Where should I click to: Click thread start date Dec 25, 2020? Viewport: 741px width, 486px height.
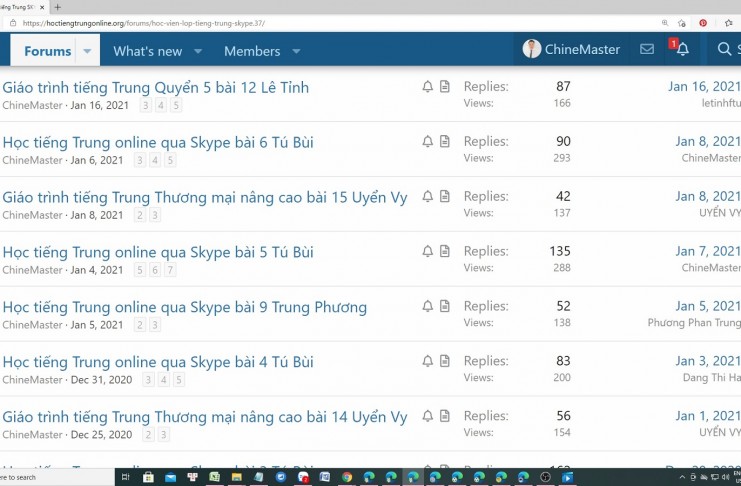point(101,434)
